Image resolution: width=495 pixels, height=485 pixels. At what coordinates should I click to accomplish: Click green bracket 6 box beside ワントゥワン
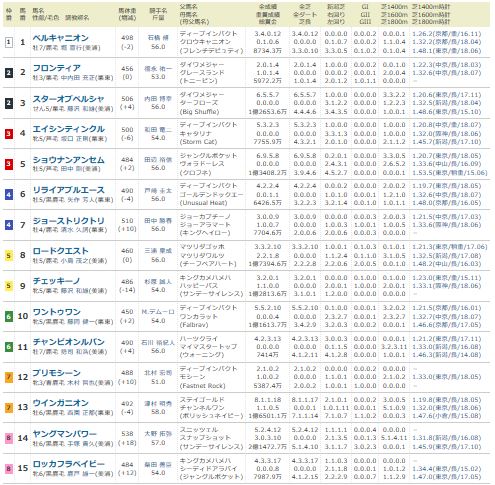coord(9,316)
